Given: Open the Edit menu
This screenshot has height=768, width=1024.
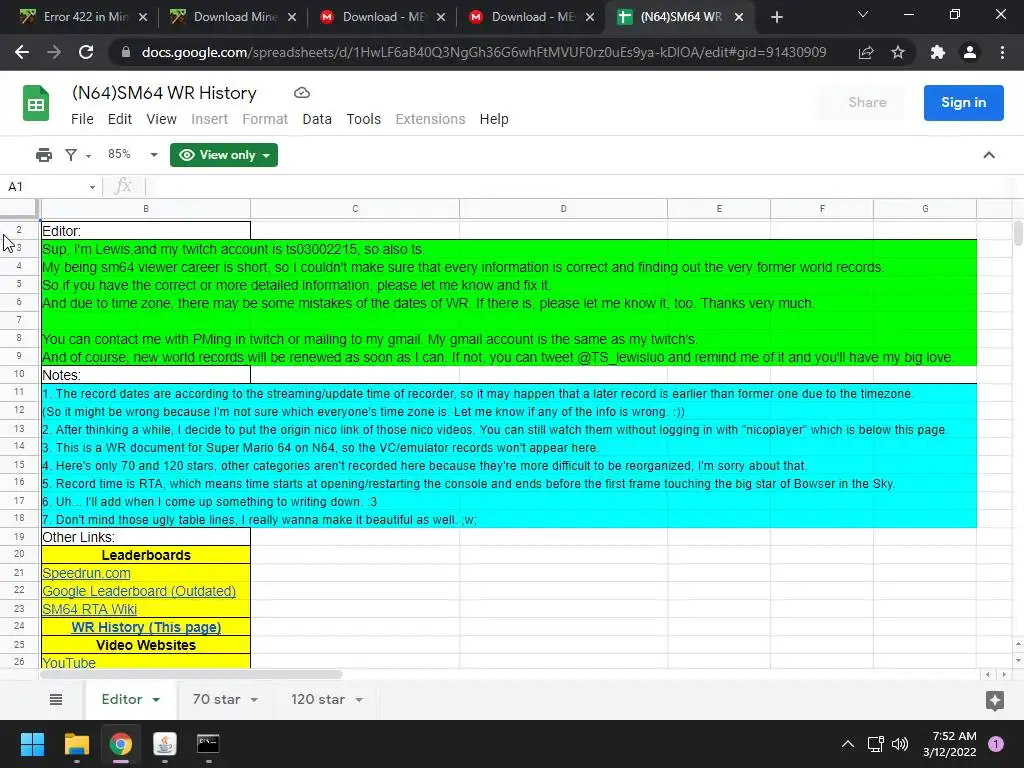Looking at the screenshot, I should [x=120, y=119].
